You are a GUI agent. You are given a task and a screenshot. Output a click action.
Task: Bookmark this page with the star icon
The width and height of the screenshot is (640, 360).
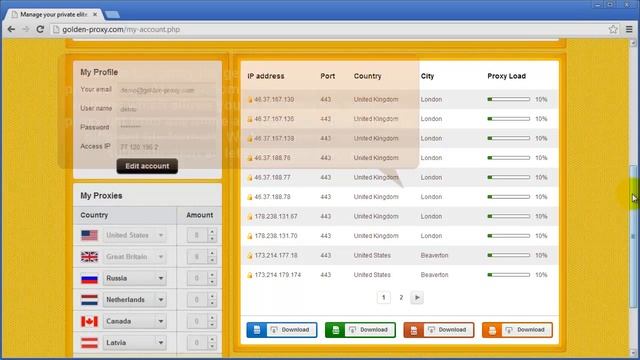coord(613,29)
